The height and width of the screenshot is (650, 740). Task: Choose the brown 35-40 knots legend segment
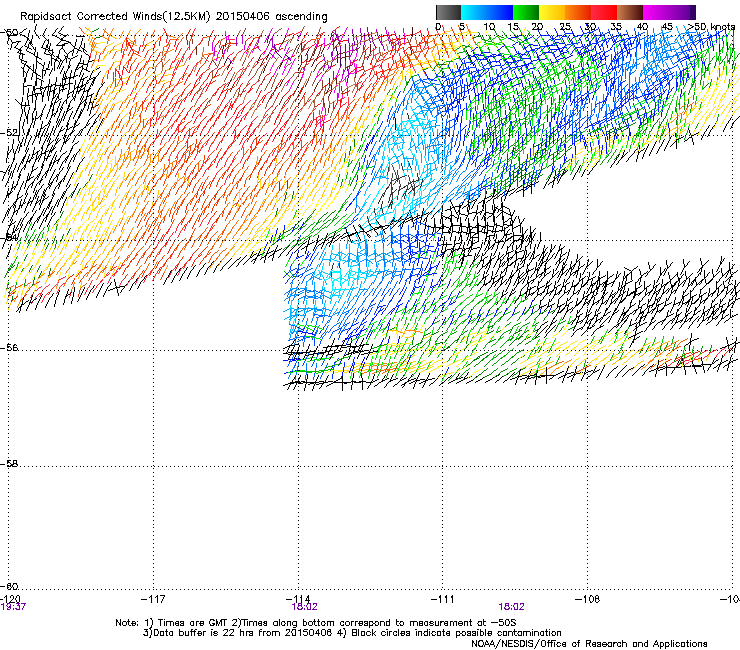(x=630, y=12)
